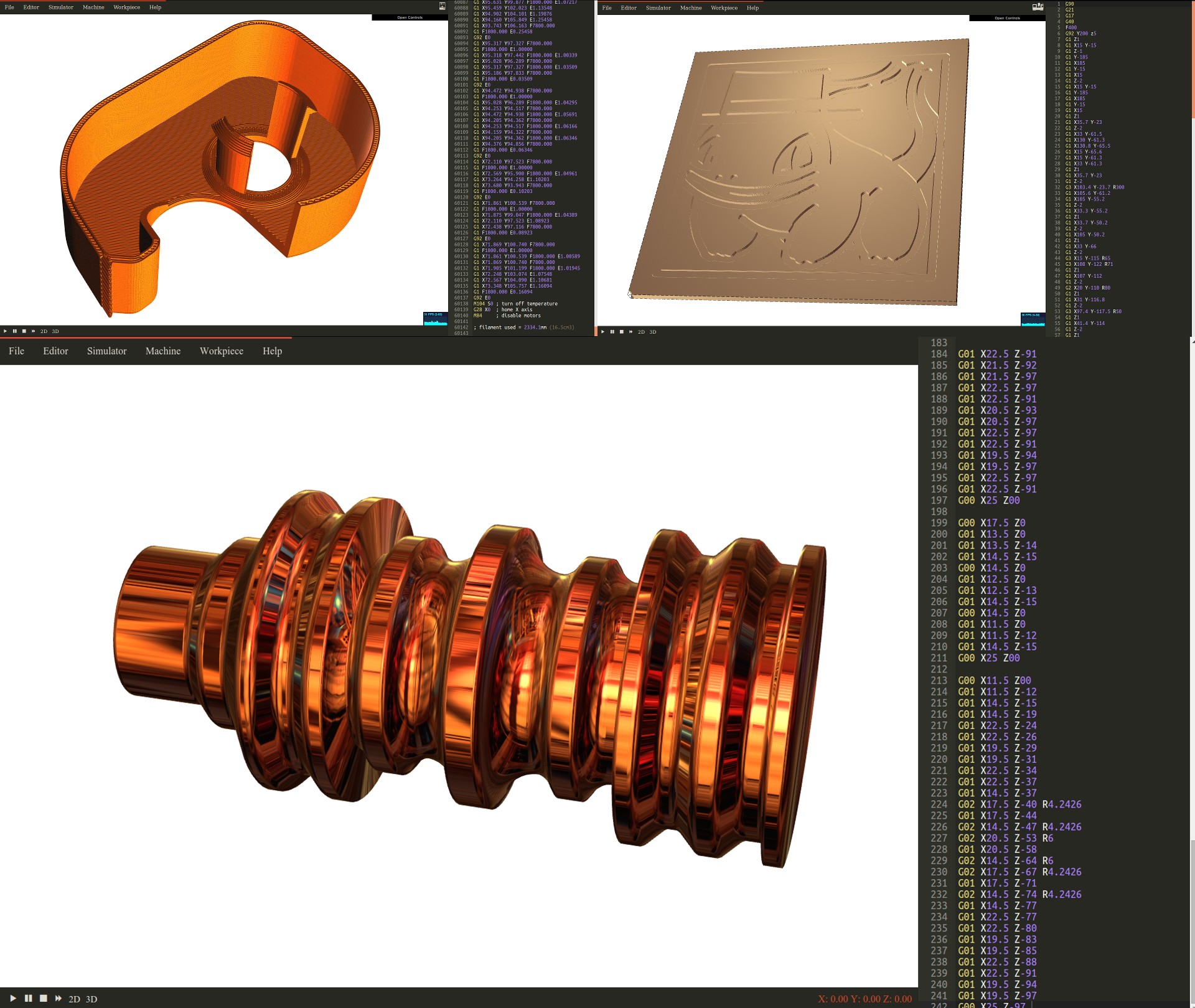The height and width of the screenshot is (1008, 1195).
Task: Switch bottom simulator to 3D view
Action: [91, 999]
